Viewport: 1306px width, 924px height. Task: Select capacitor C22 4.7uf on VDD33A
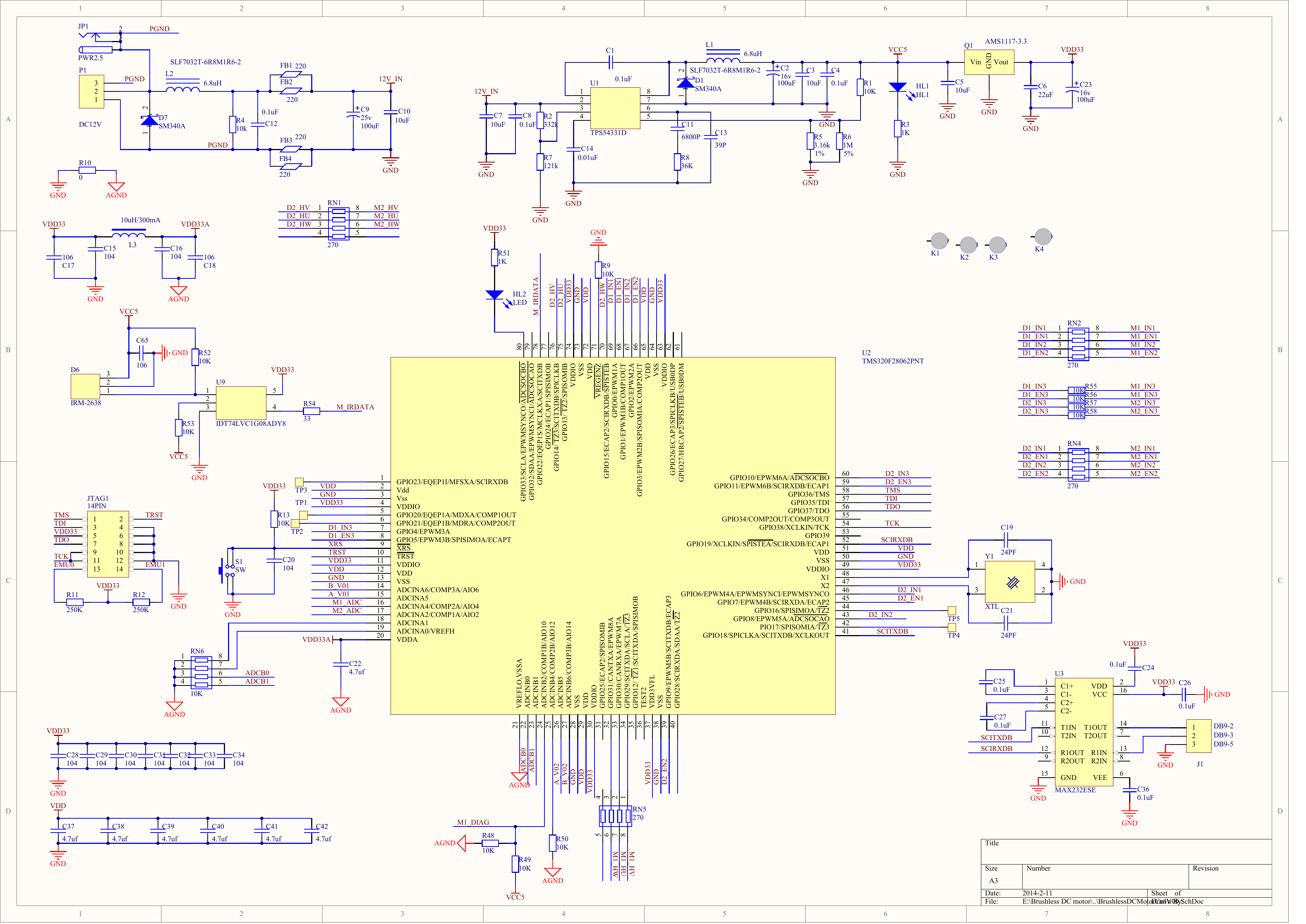coord(340,664)
